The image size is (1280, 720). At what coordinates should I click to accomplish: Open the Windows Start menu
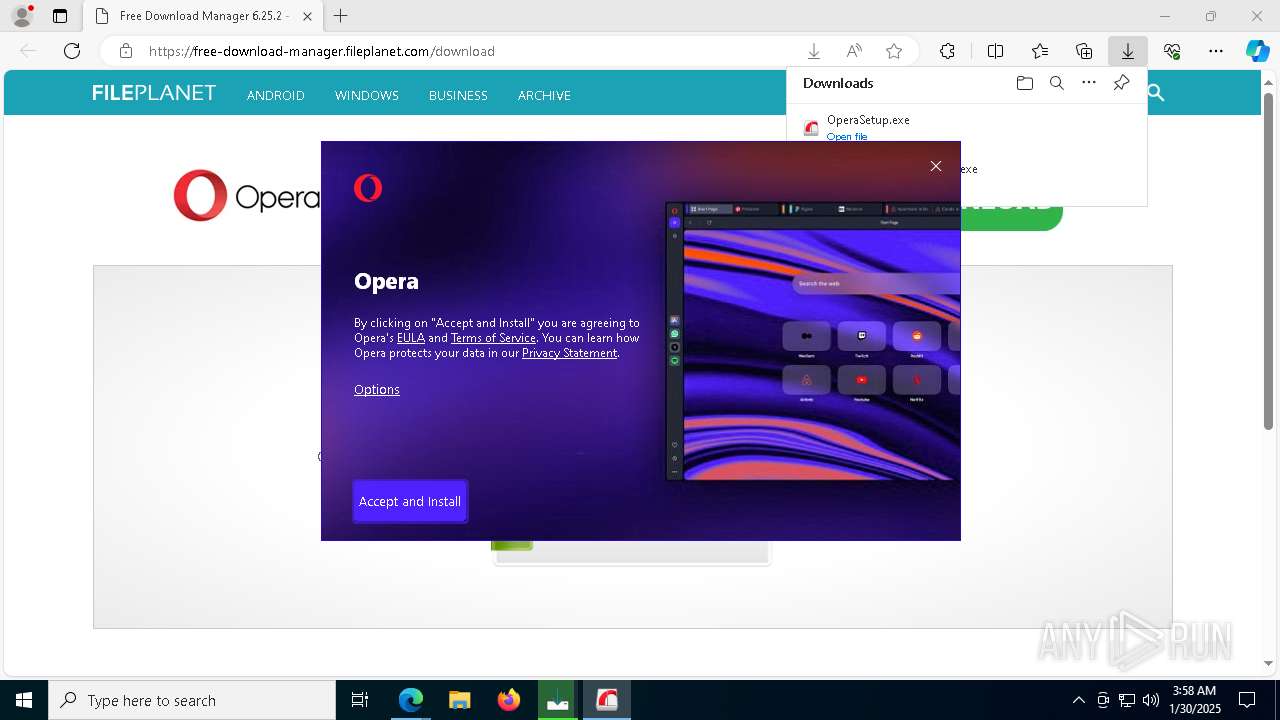pyautogui.click(x=24, y=700)
